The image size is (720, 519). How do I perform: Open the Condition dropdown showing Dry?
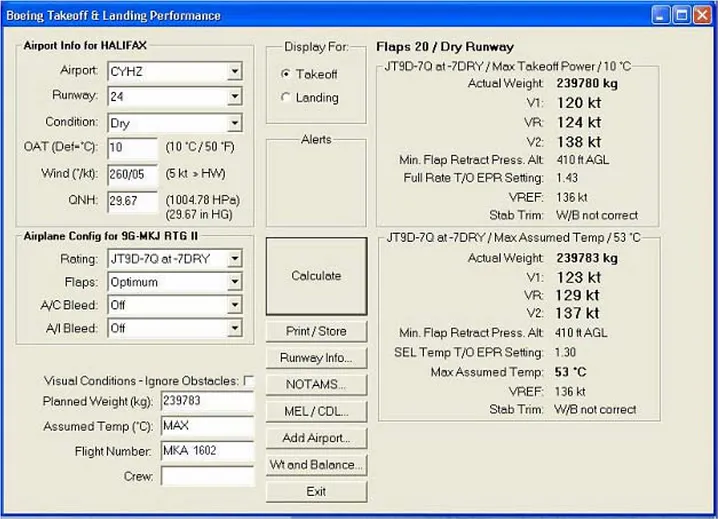pyautogui.click(x=235, y=123)
